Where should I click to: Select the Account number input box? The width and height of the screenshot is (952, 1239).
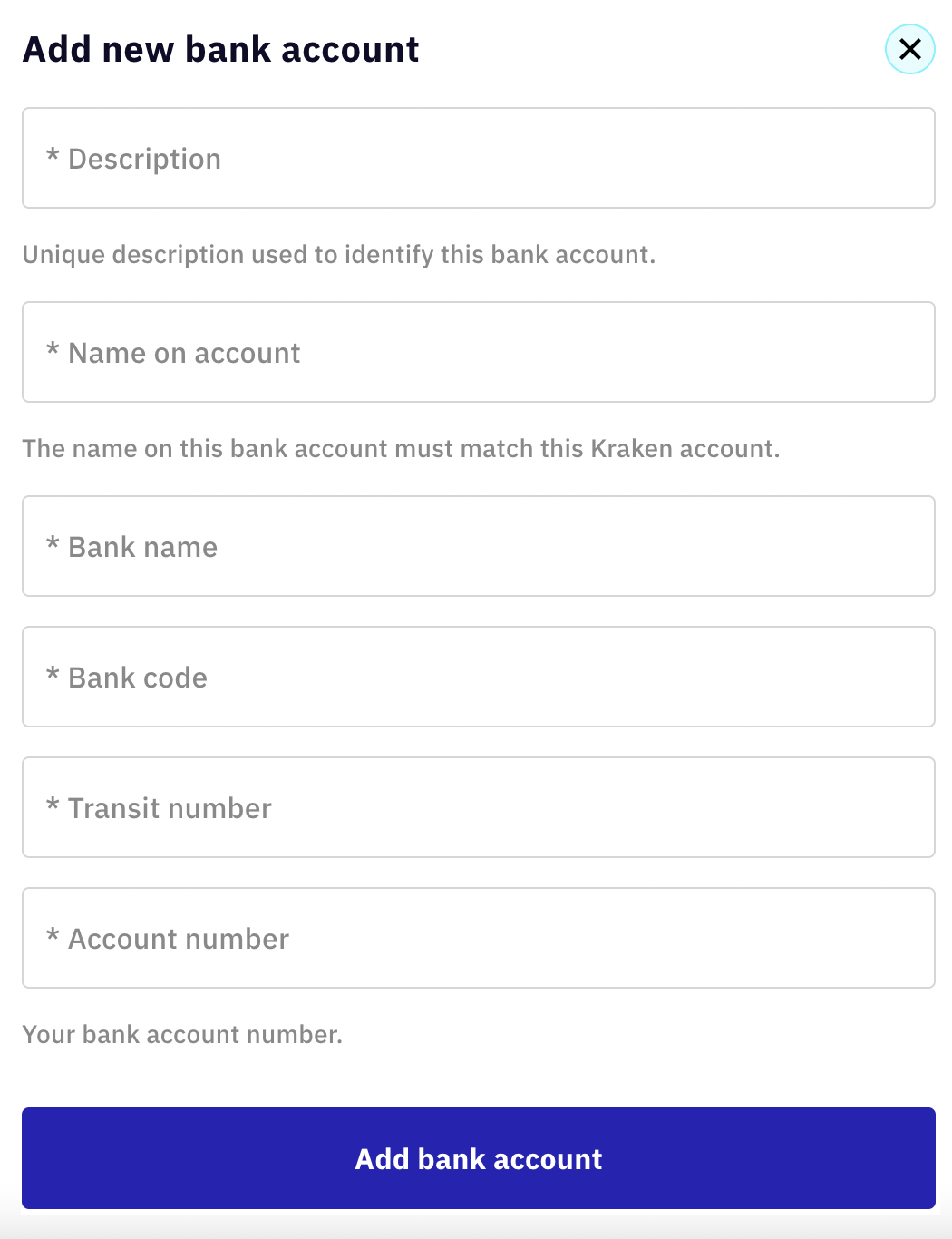pyautogui.click(x=479, y=939)
